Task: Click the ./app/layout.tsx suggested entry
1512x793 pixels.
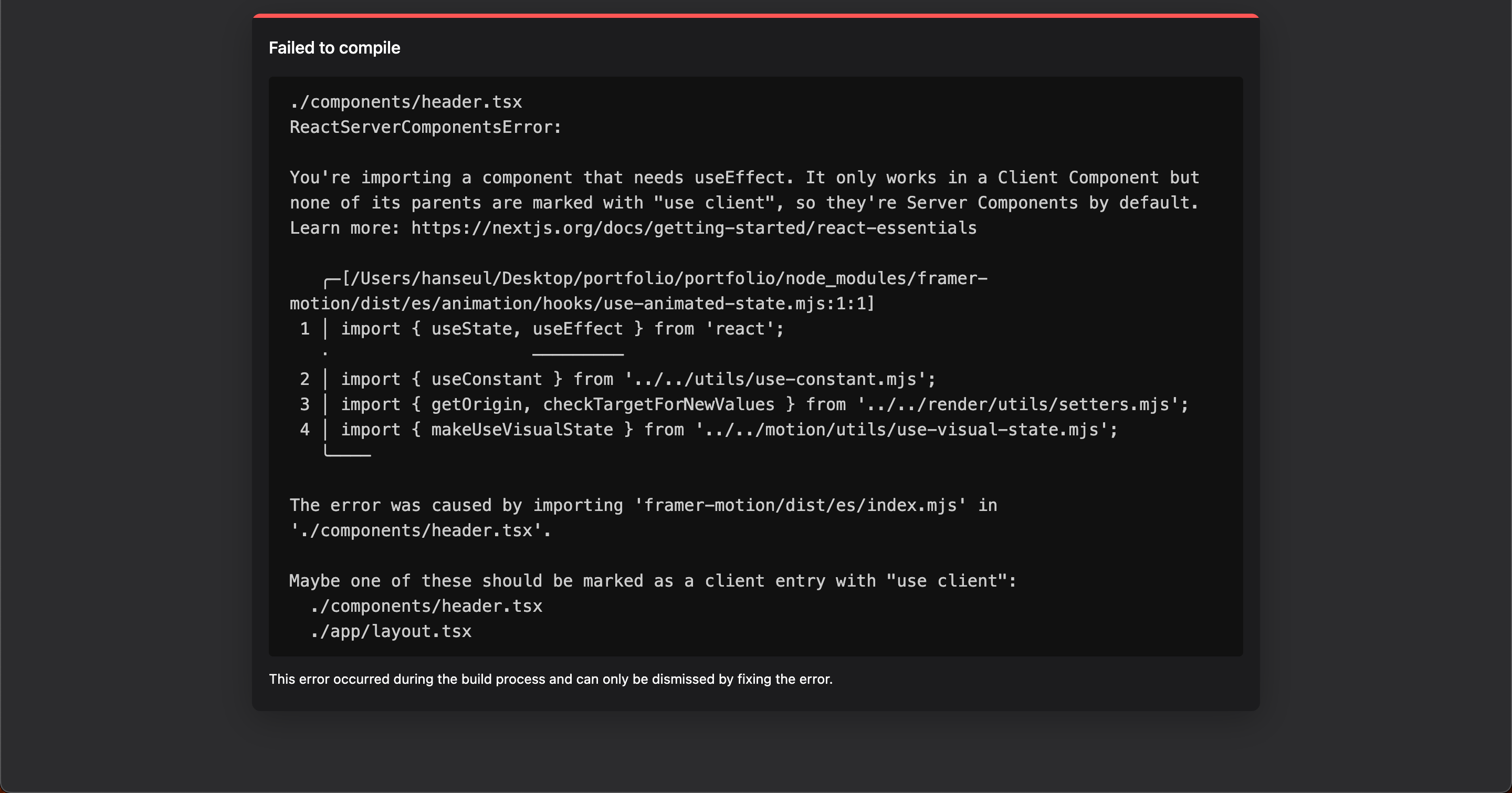Action: pos(391,631)
